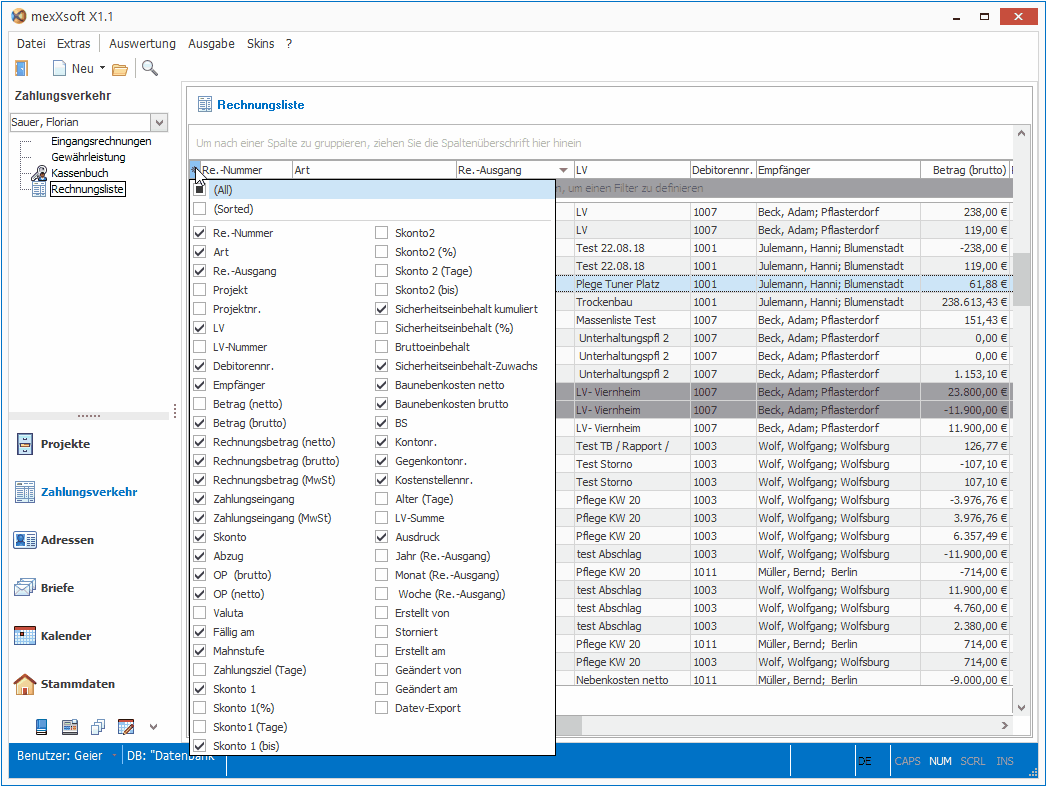Select Rechnungsliste in the tree
The width and height of the screenshot is (1047, 786).
pyautogui.click(x=87, y=189)
